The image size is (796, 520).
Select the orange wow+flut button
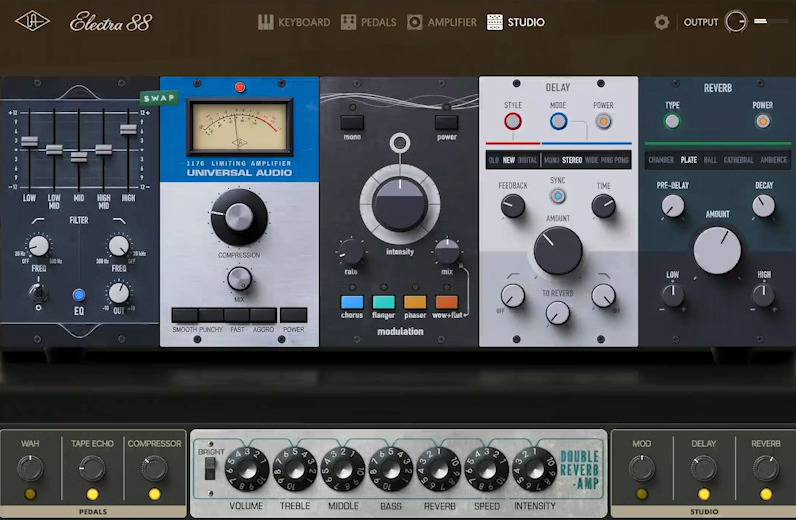tap(447, 302)
